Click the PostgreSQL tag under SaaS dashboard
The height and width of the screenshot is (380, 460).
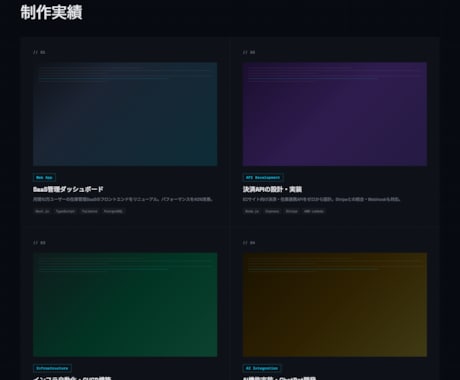coord(113,211)
